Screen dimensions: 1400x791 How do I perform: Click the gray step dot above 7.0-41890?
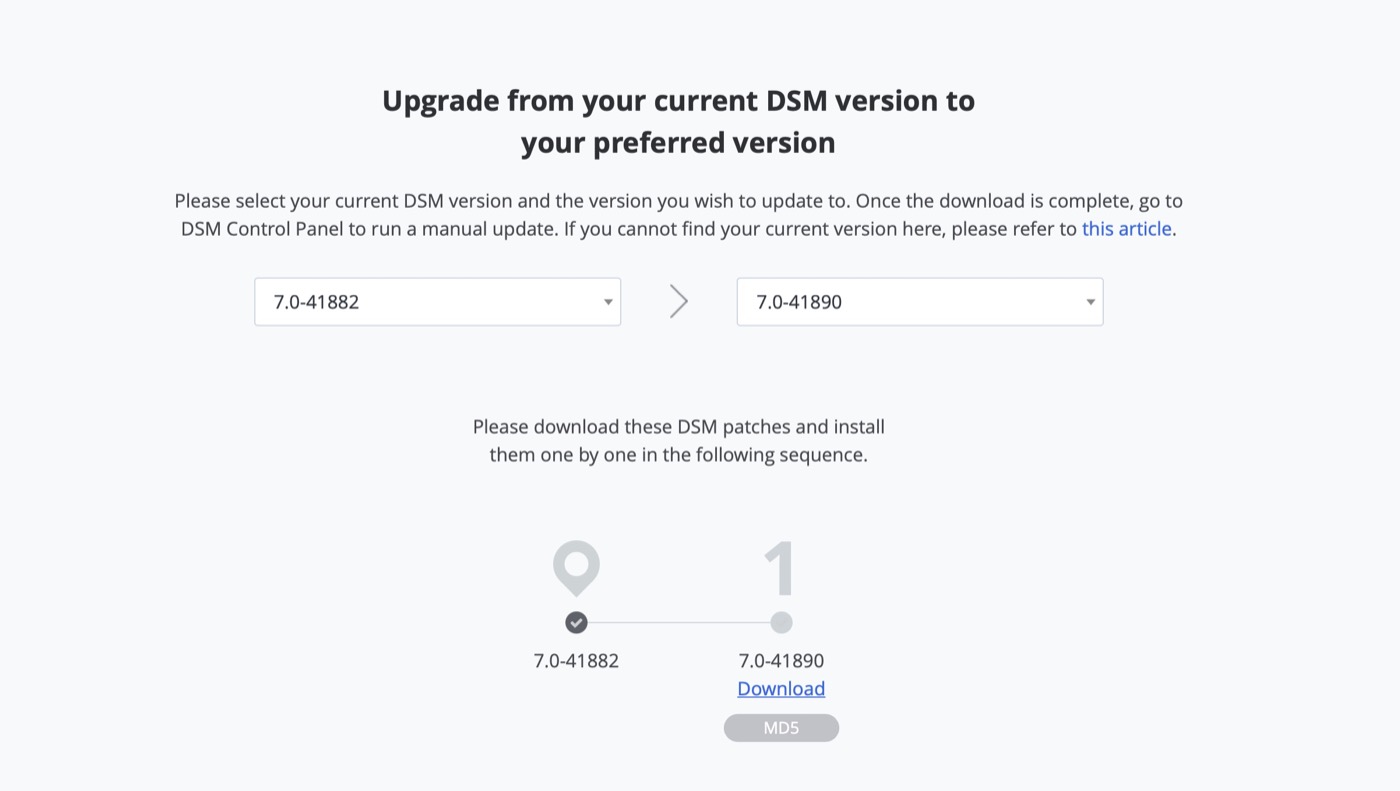pyautogui.click(x=781, y=623)
